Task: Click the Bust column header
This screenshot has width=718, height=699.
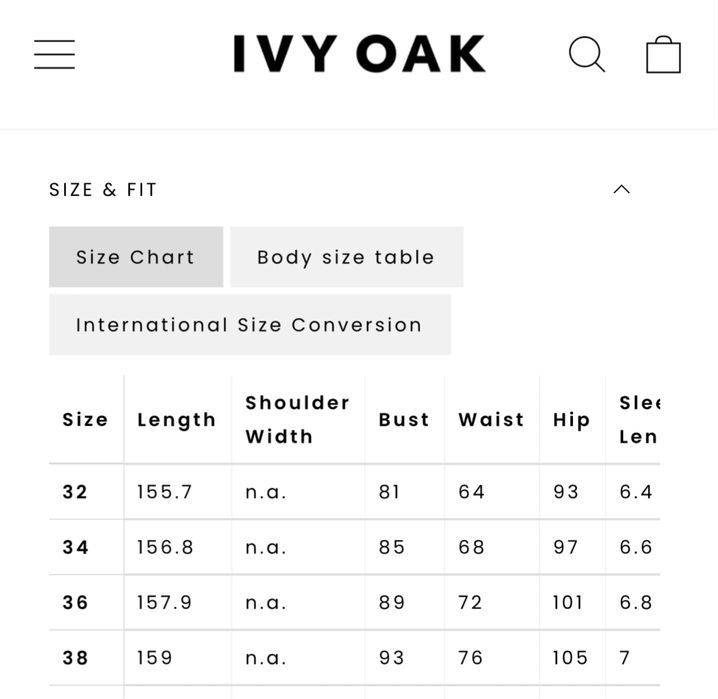Action: coord(404,420)
